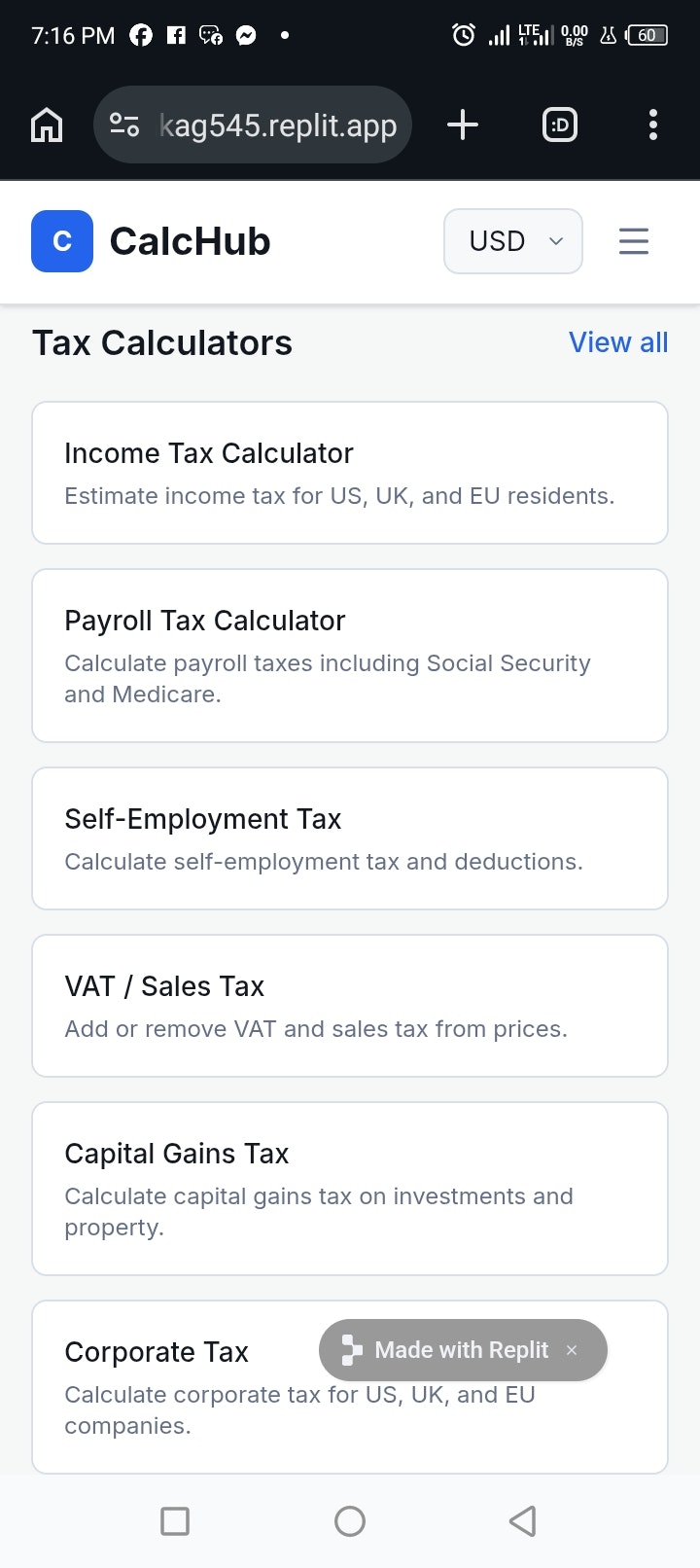Click the View all link
Viewport: 700px width, 1568px height.
pos(618,342)
